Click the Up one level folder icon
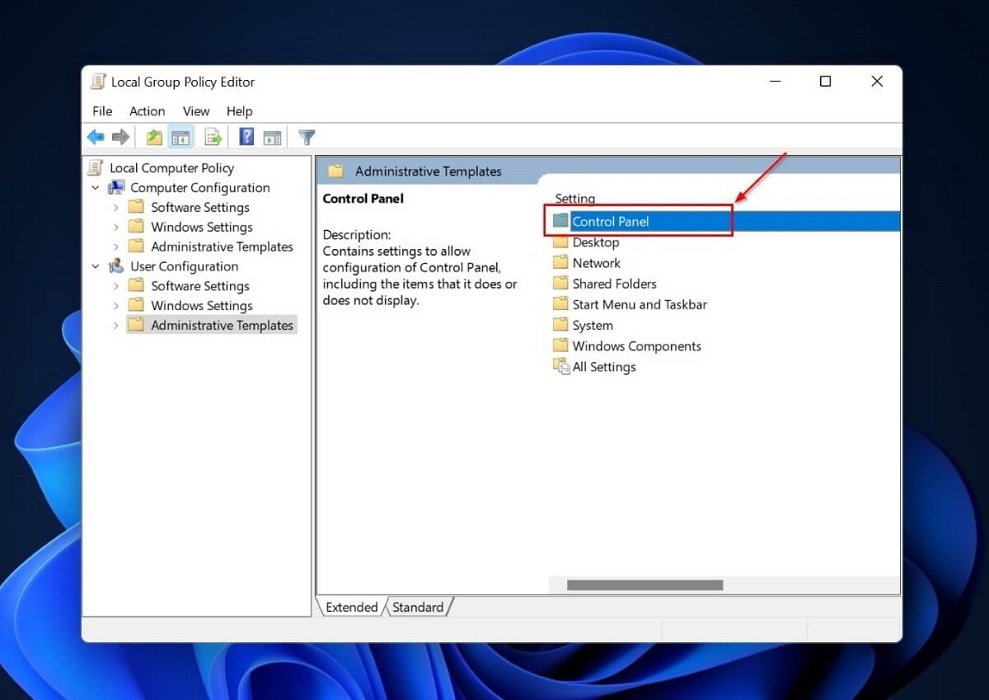This screenshot has width=989, height=700. coord(153,137)
